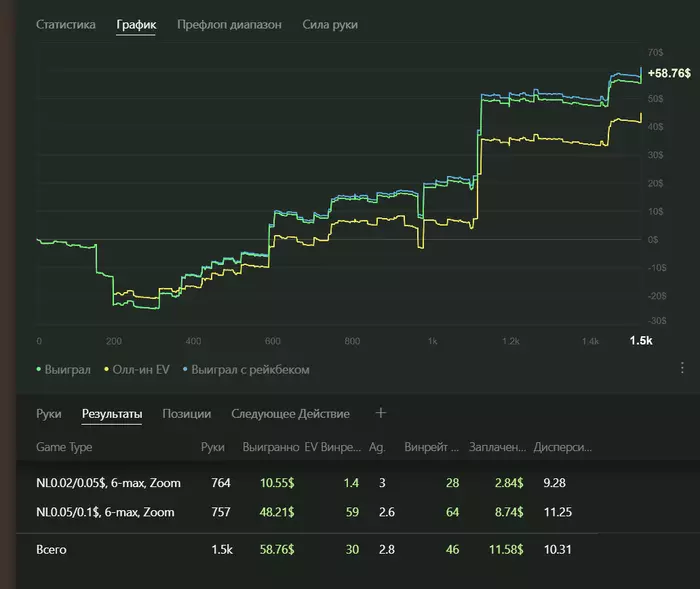Sort by Винрейт column header
Viewport: 700px width, 589px height.
click(431, 447)
